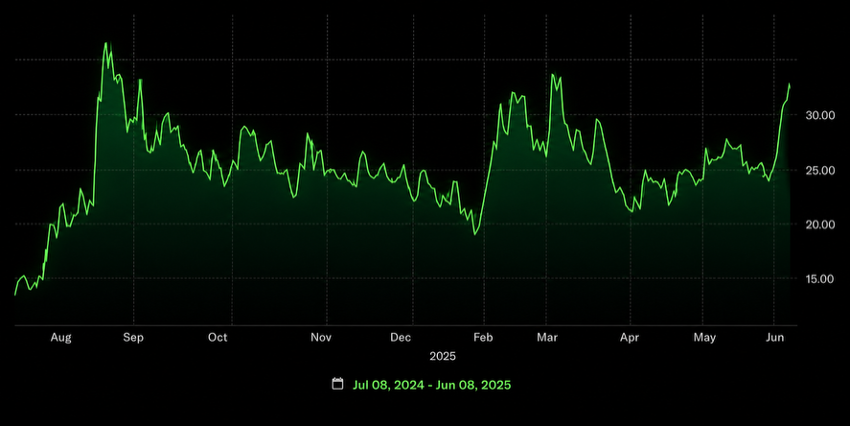Image resolution: width=850 pixels, height=426 pixels.
Task: Click the chart's lowest trough before February
Action: [475, 234]
